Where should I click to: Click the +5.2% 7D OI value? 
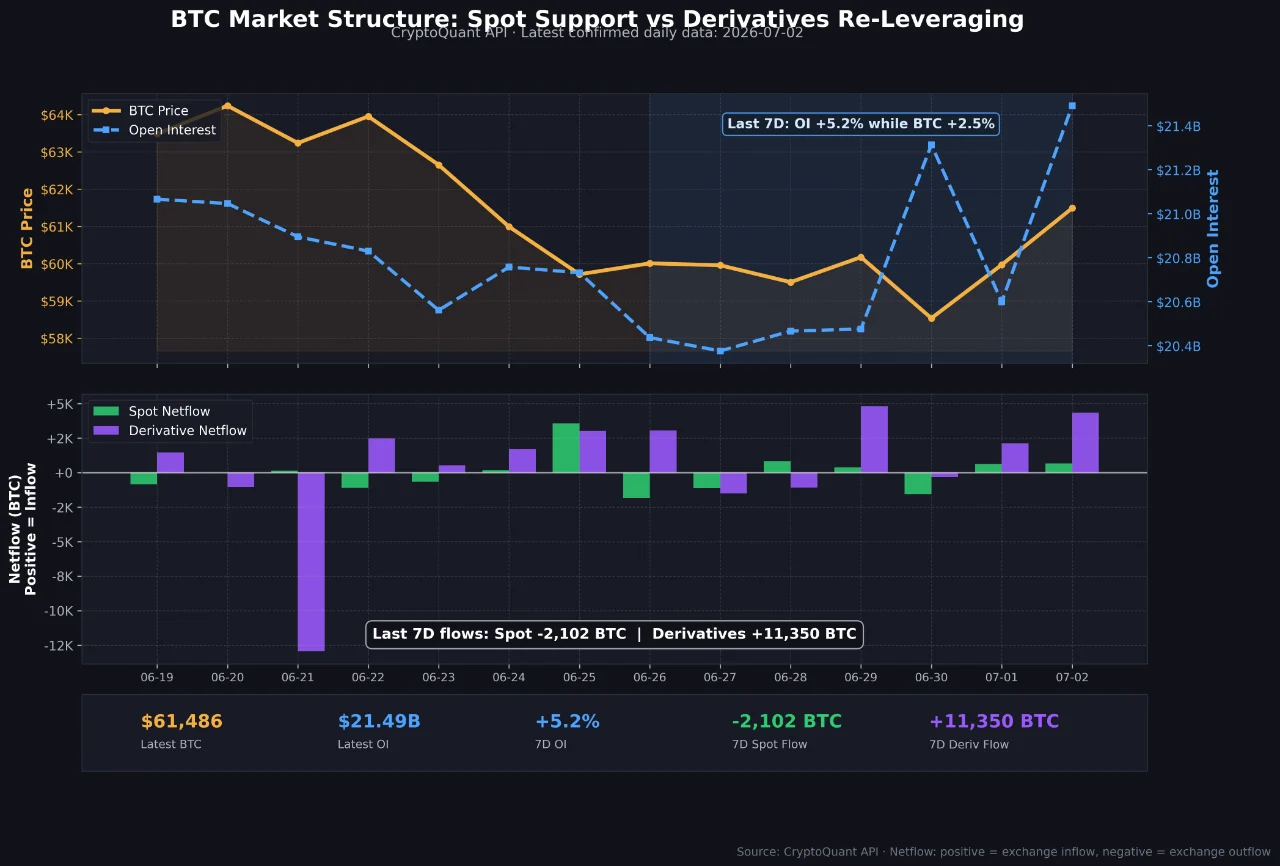567,721
